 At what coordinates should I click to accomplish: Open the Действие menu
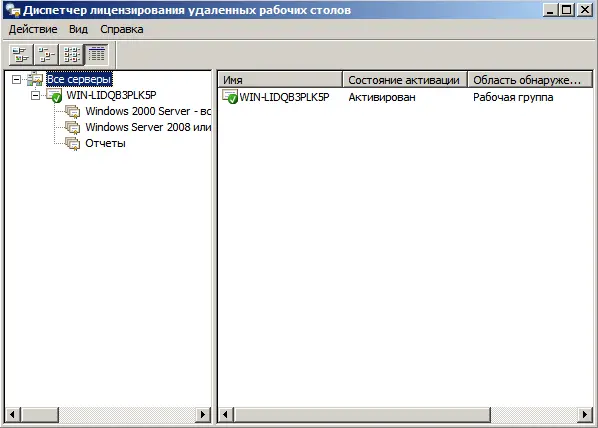[33, 29]
